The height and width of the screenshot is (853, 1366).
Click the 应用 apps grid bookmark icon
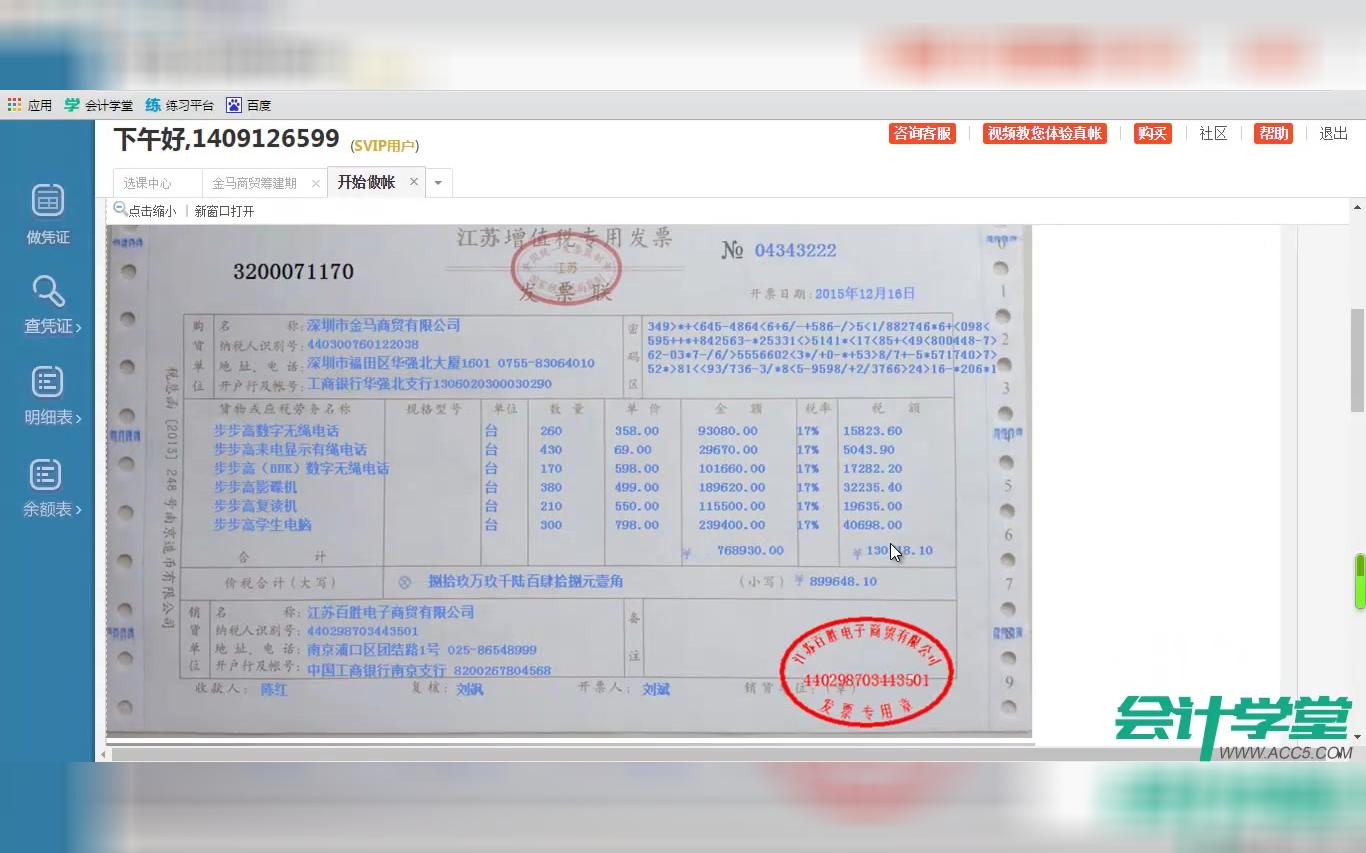pyautogui.click(x=14, y=104)
